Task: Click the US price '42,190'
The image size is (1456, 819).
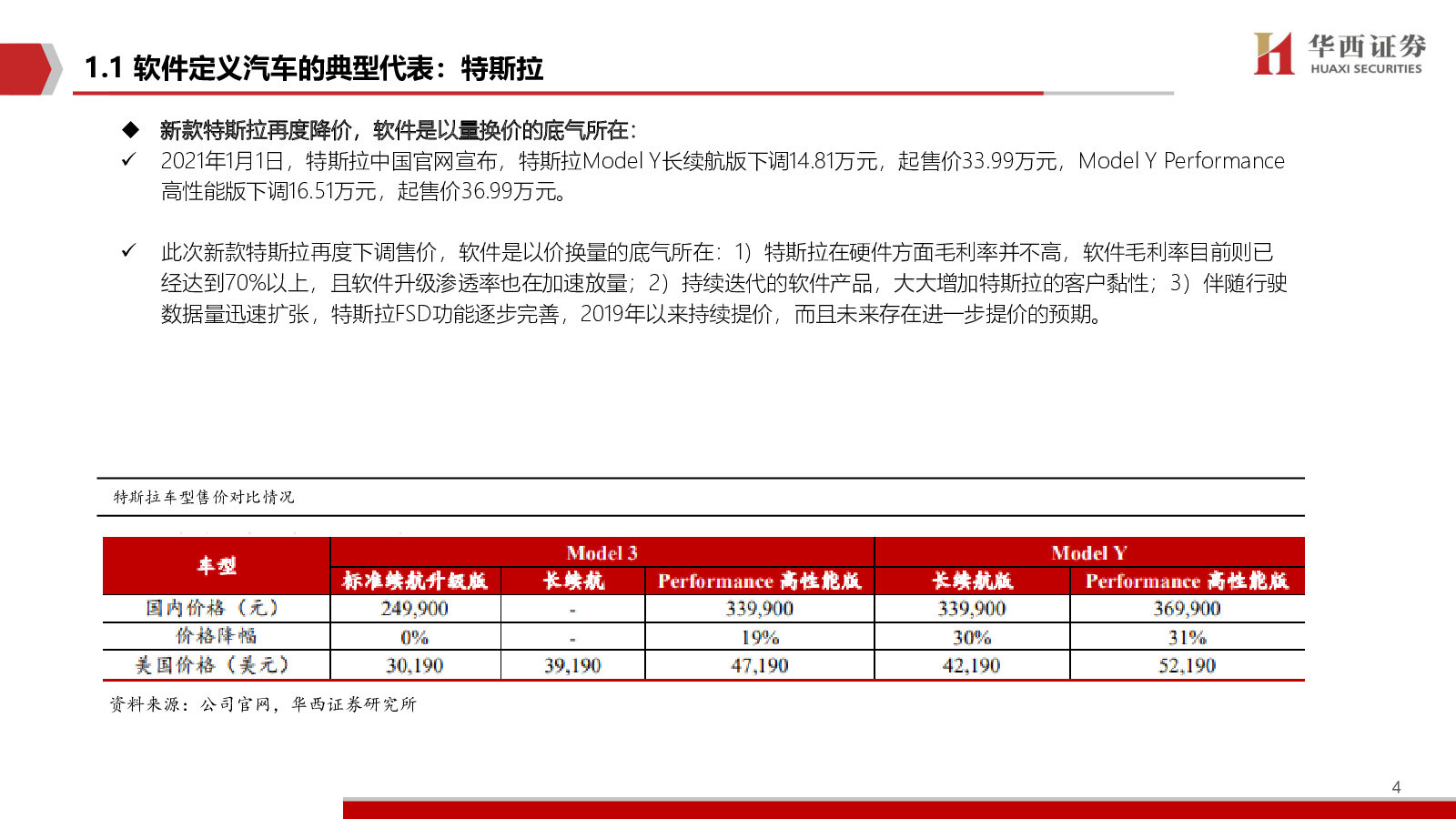Action: coord(972,665)
